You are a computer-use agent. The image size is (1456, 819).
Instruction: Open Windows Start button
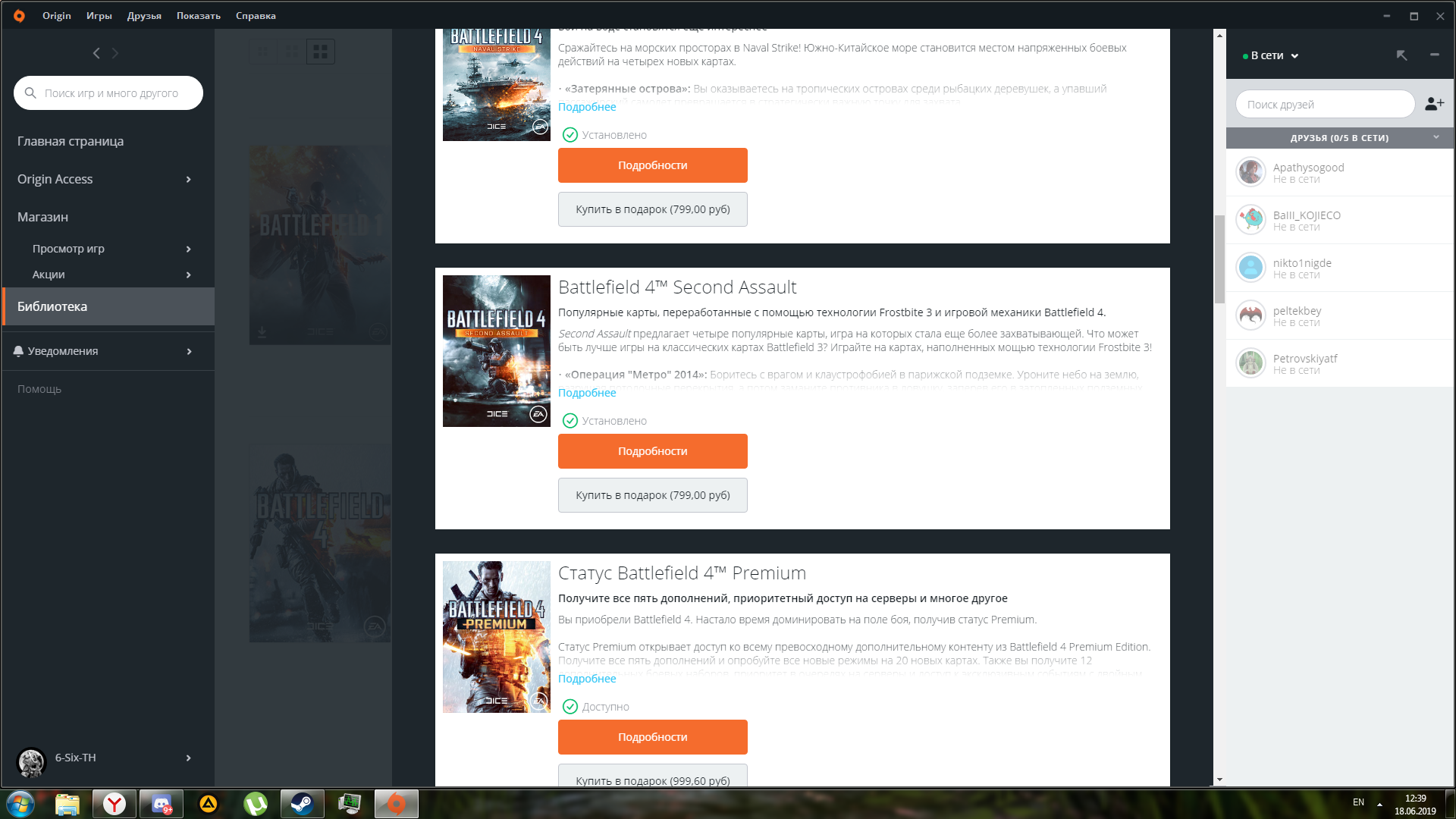(x=20, y=804)
